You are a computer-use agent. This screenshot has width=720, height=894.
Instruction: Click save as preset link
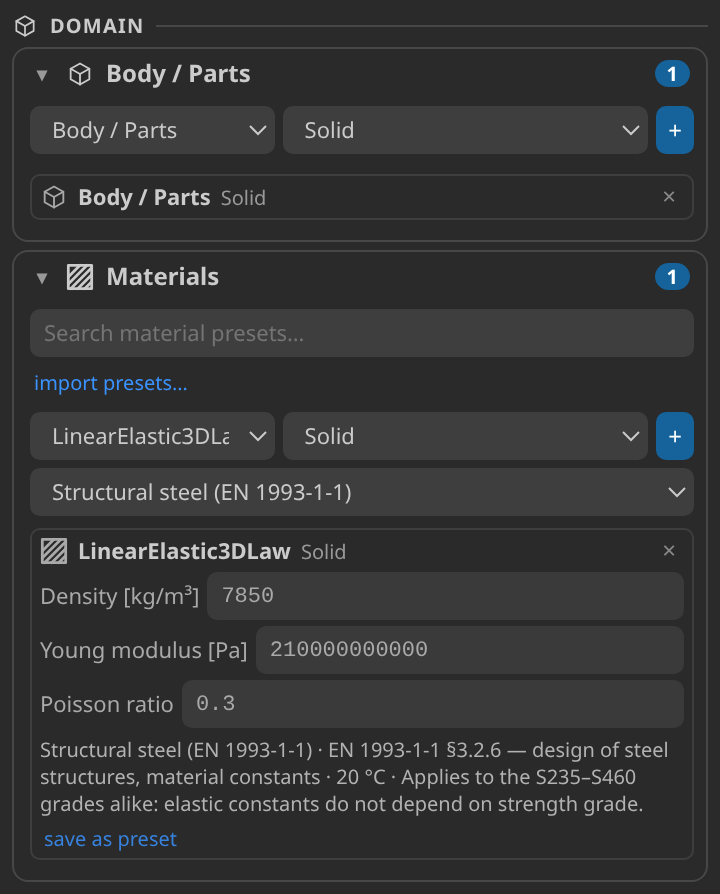(111, 839)
